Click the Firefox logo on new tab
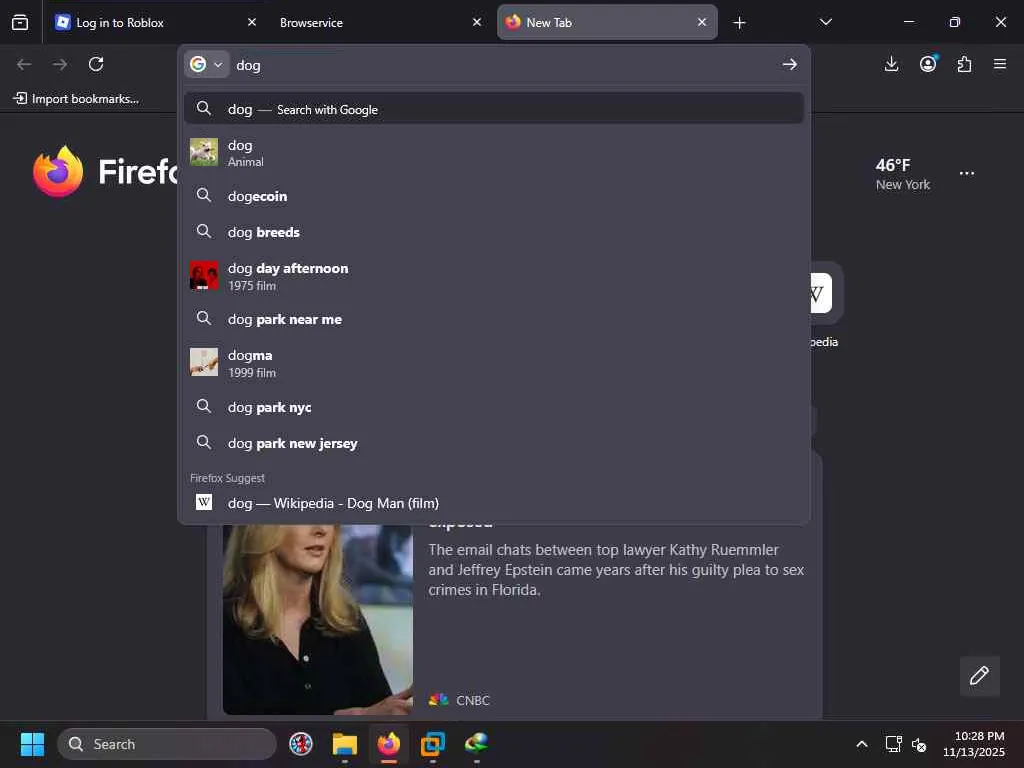Screen dimensions: 1024x768 tap(58, 171)
